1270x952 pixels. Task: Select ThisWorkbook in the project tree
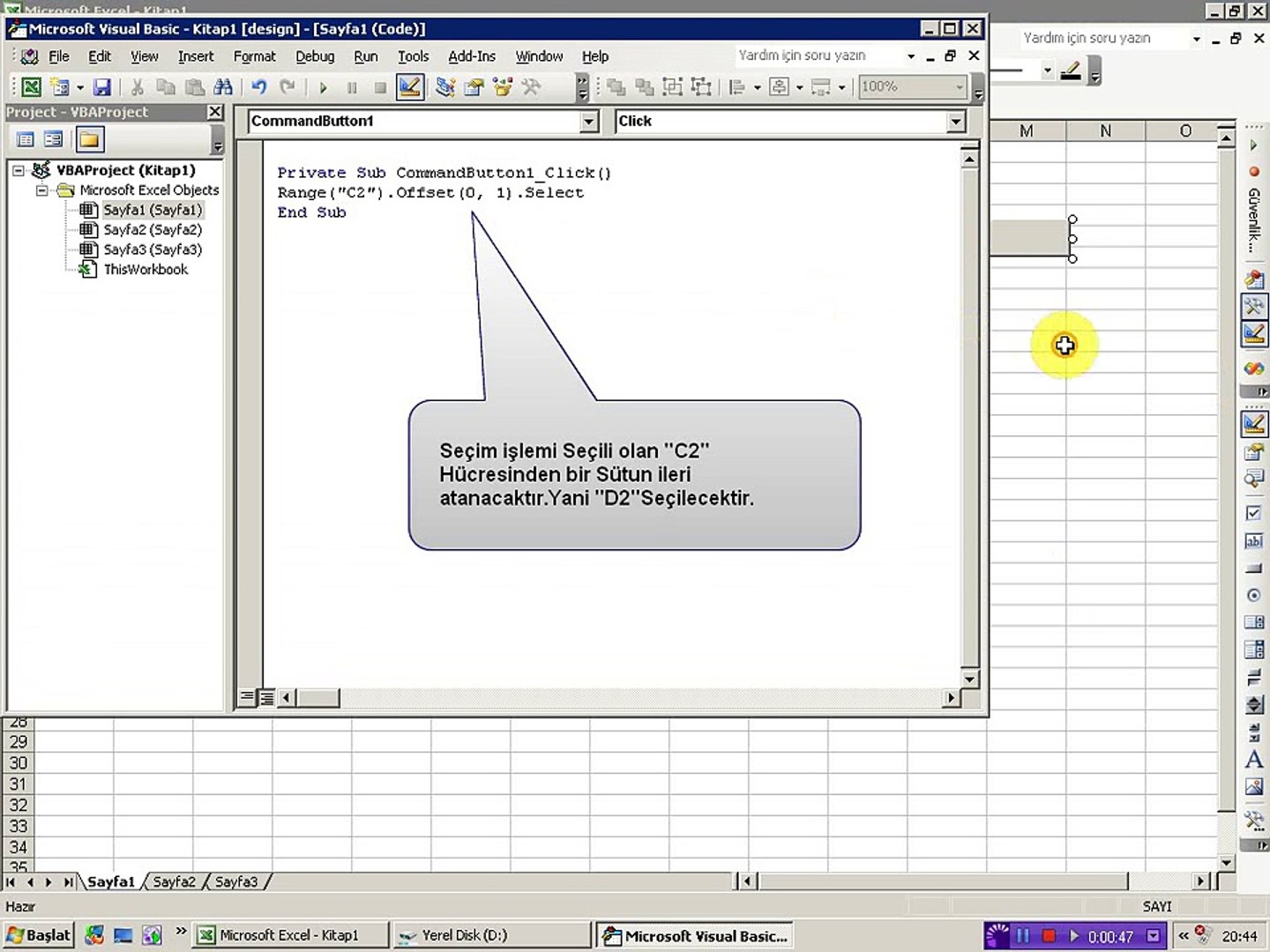[x=146, y=270]
